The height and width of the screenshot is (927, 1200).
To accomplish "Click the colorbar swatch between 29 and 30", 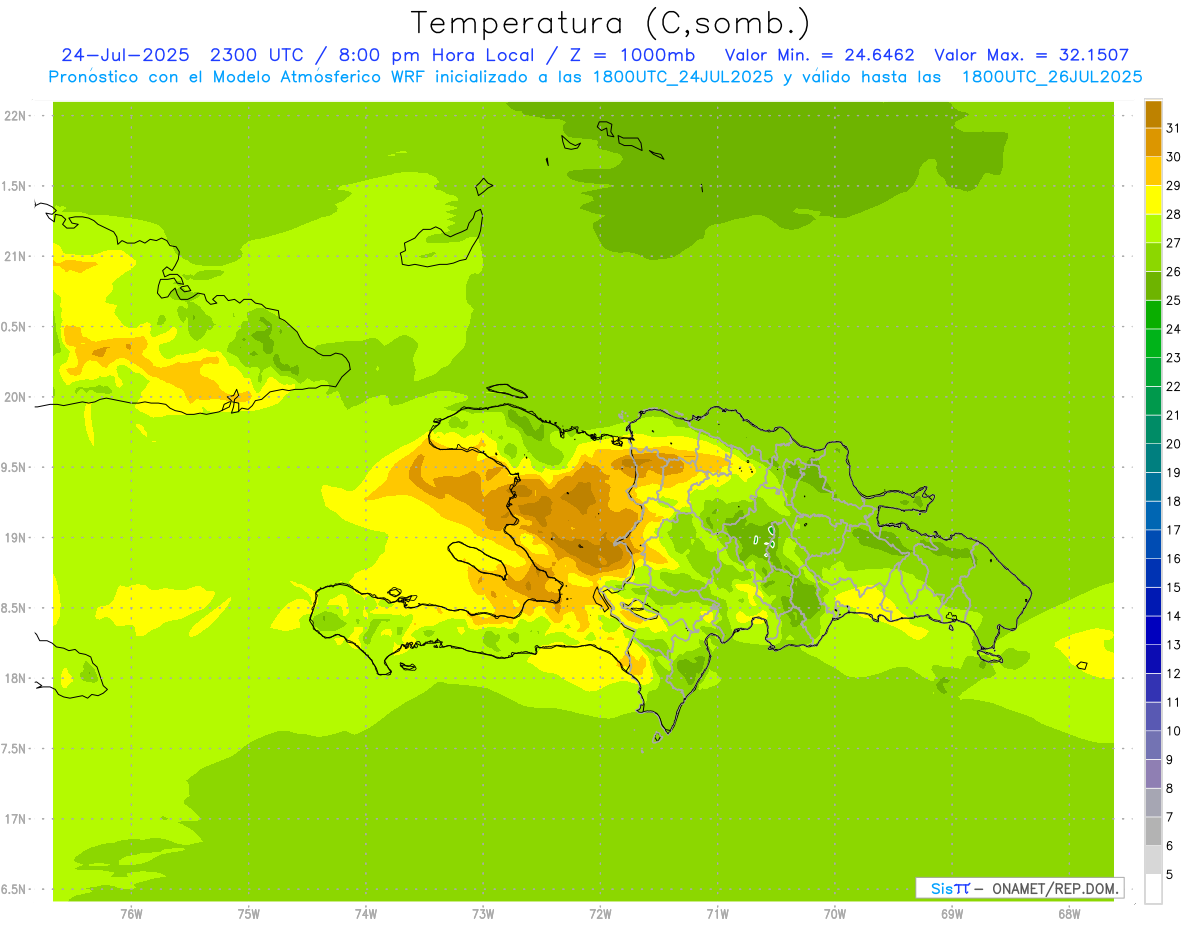I will (x=1153, y=171).
